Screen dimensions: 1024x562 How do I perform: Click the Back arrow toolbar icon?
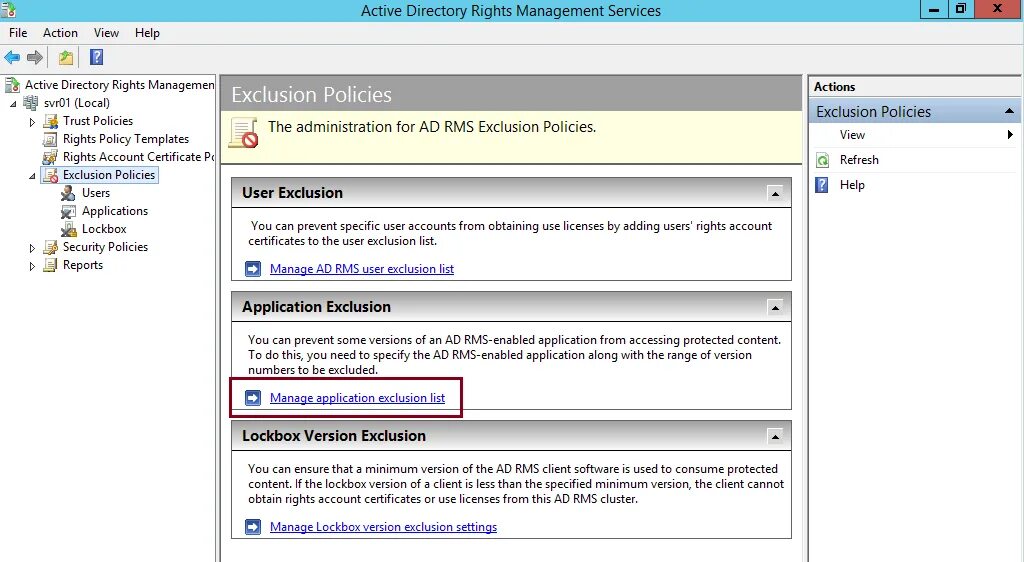click(x=12, y=57)
